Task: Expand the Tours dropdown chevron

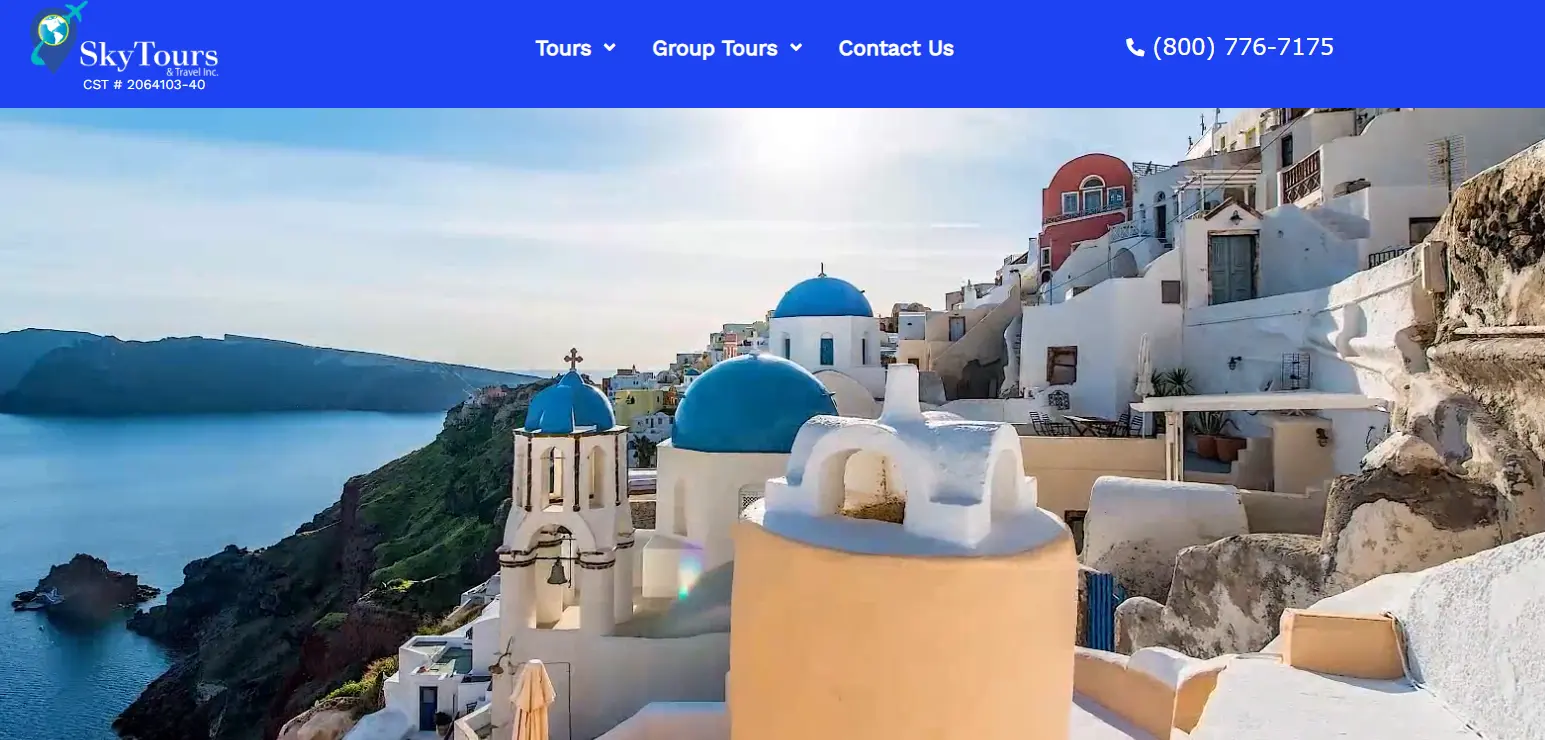Action: pyautogui.click(x=609, y=47)
